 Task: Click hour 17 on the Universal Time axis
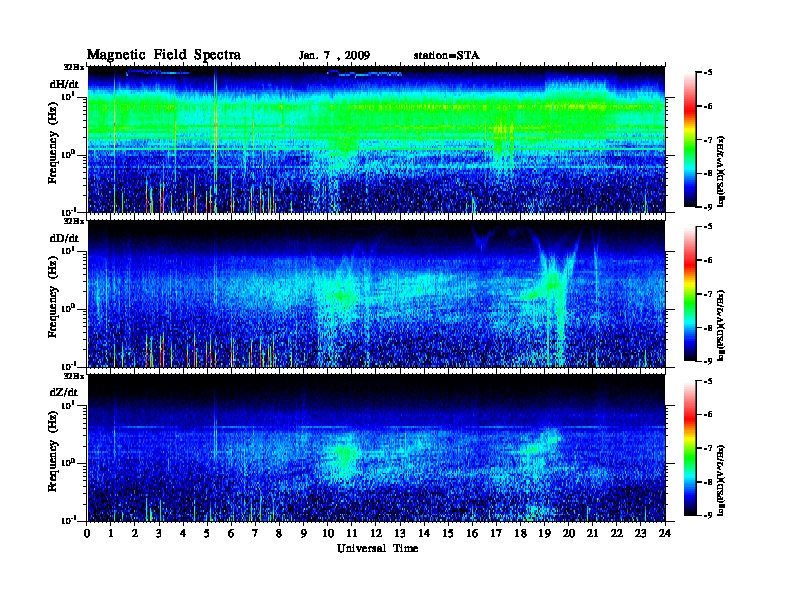click(x=496, y=533)
